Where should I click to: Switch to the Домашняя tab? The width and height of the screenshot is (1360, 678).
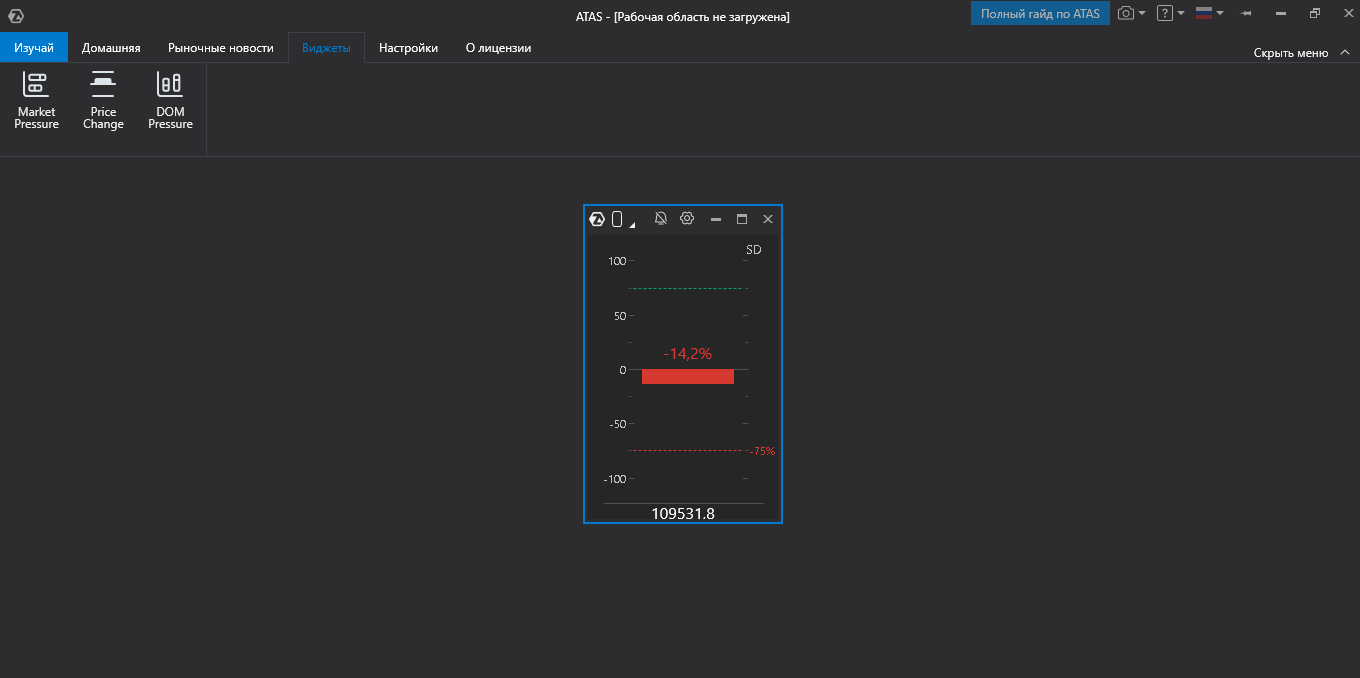tap(111, 47)
